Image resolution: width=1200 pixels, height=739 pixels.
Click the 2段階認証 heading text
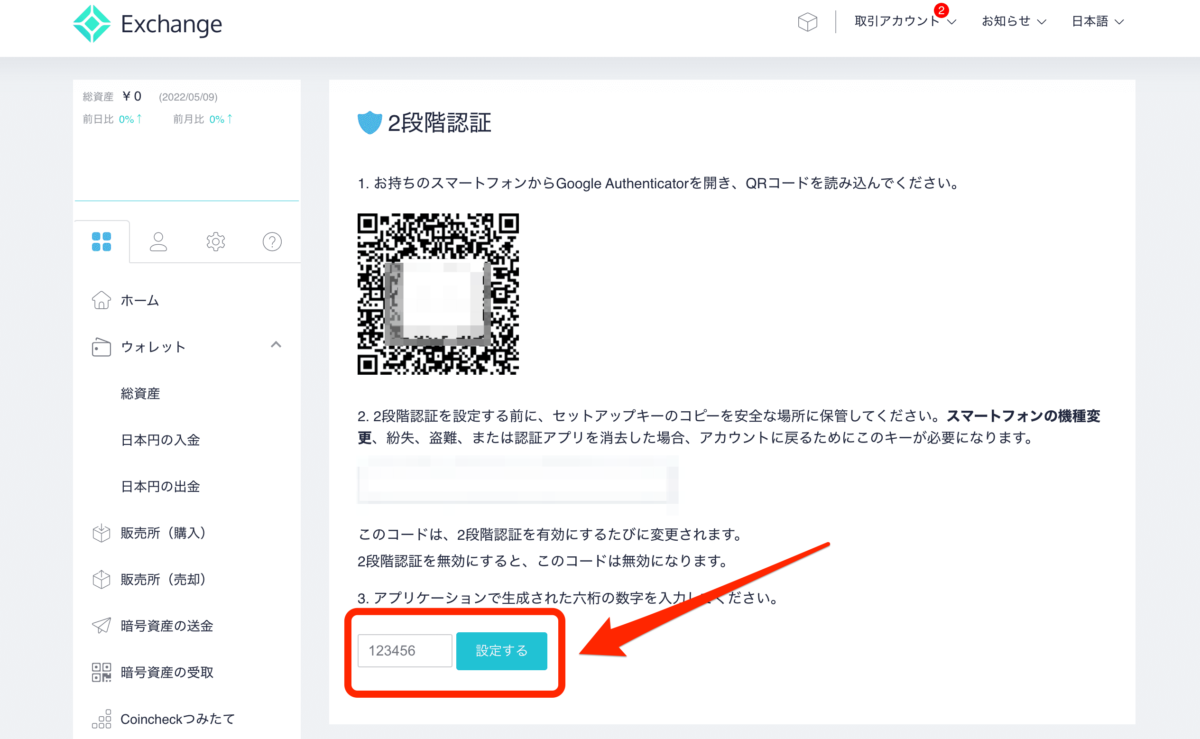click(x=440, y=123)
